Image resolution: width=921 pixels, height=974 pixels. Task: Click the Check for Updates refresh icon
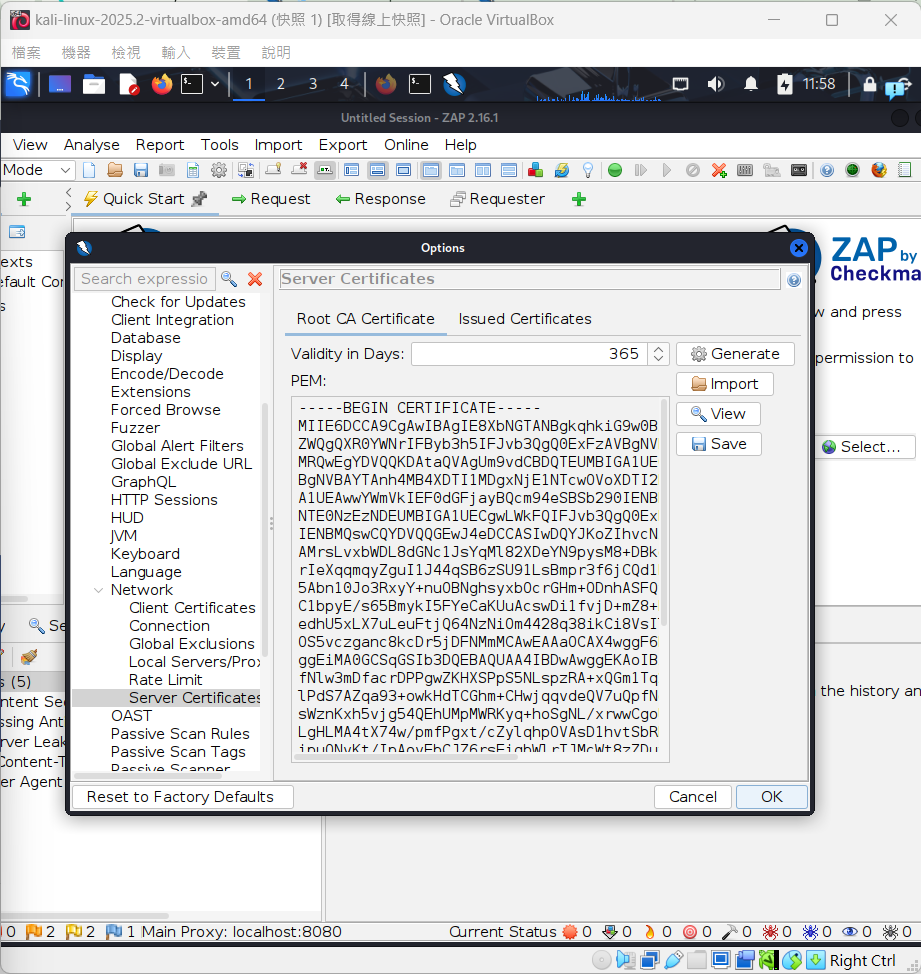coord(561,170)
